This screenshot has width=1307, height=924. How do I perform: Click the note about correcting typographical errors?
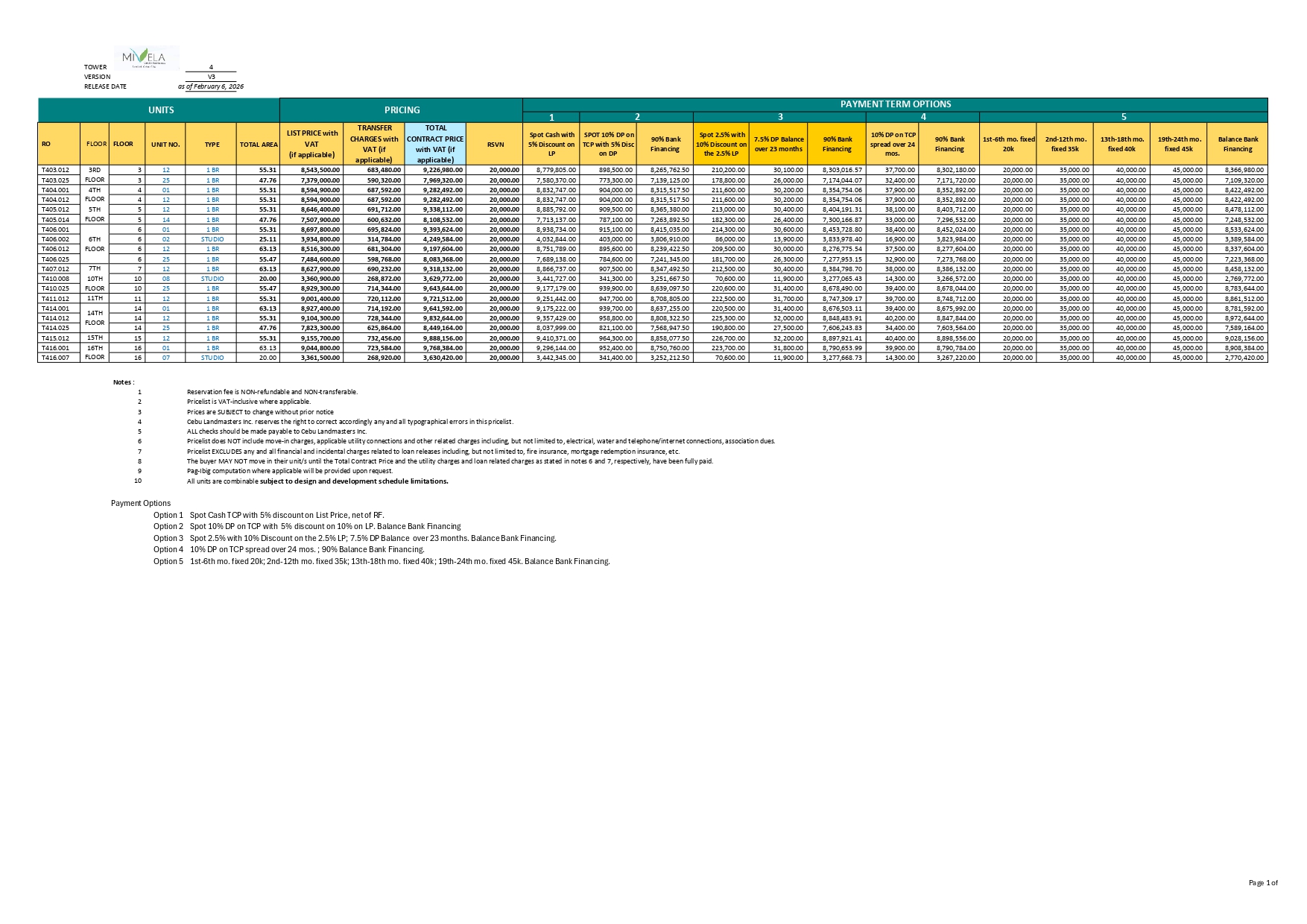pyautogui.click(x=350, y=422)
